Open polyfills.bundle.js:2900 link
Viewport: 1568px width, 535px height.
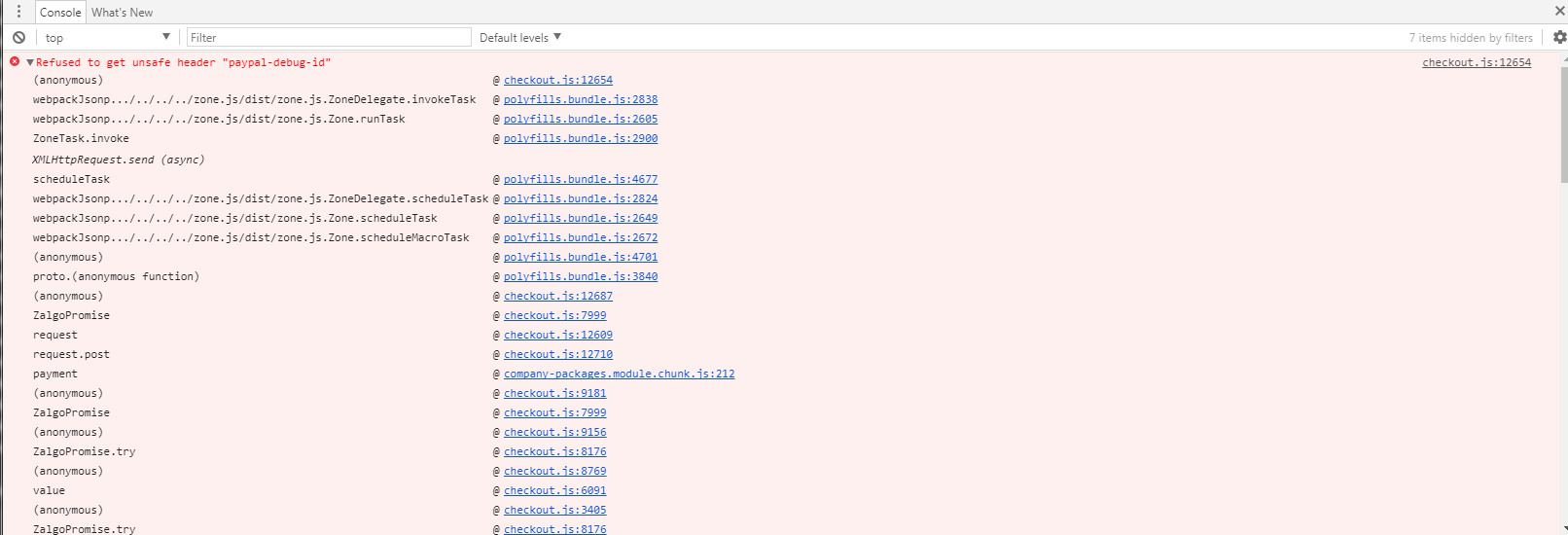pyautogui.click(x=581, y=138)
